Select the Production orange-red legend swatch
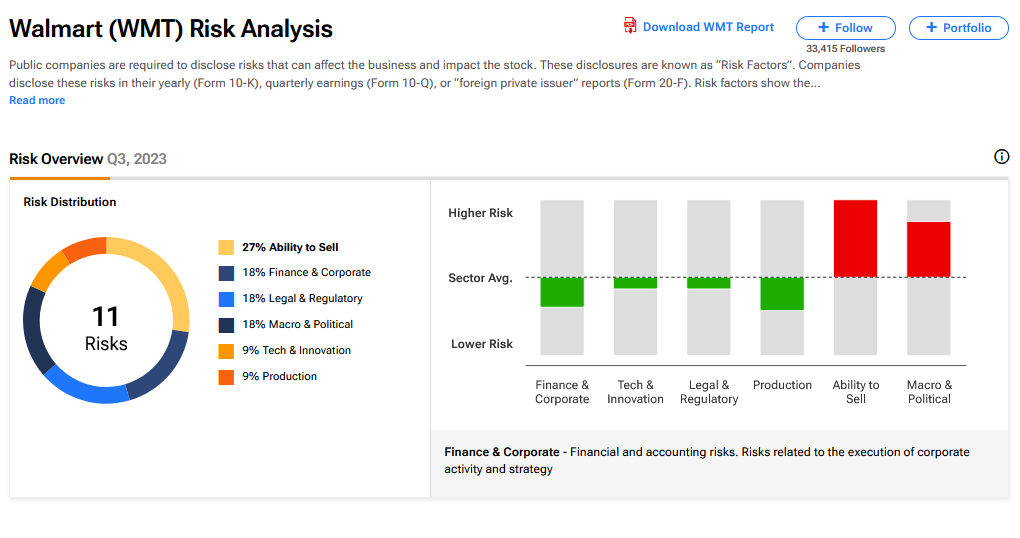Screen dimensions: 1020x538 pyautogui.click(x=226, y=377)
